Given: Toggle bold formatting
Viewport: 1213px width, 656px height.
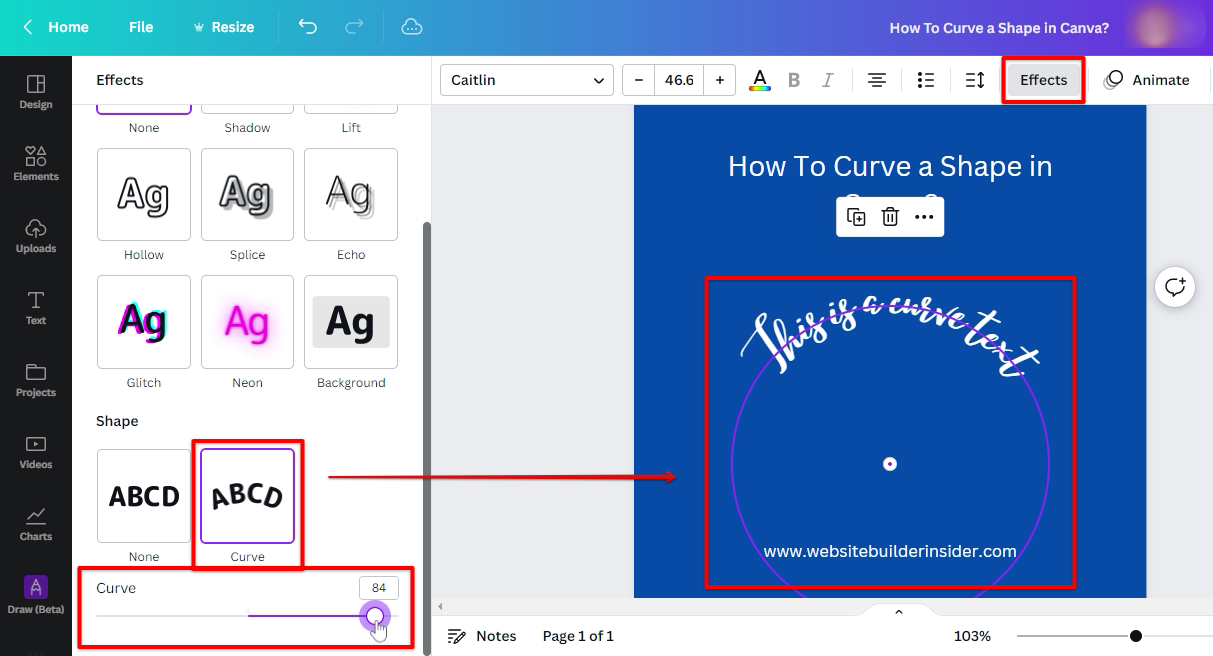Looking at the screenshot, I should [x=794, y=80].
